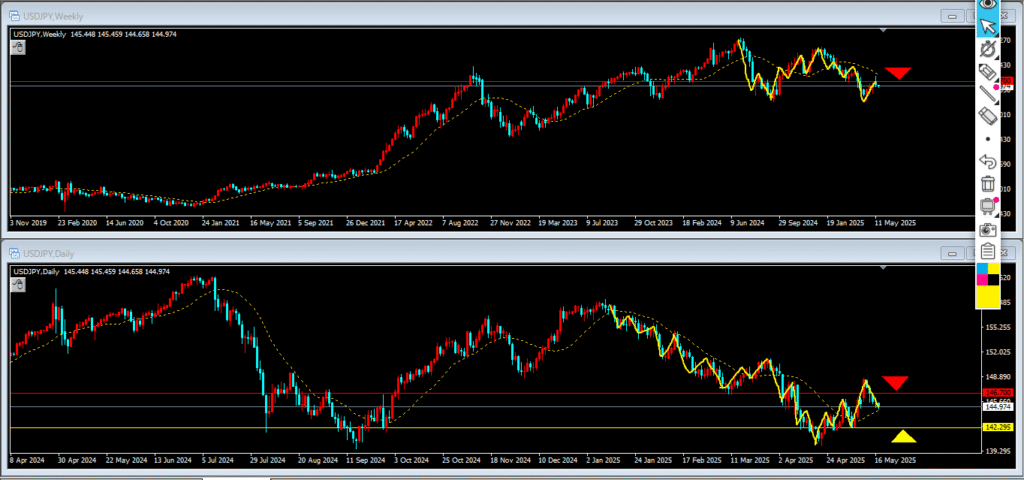Click the mouse icon button in Daily chart

tap(18, 284)
